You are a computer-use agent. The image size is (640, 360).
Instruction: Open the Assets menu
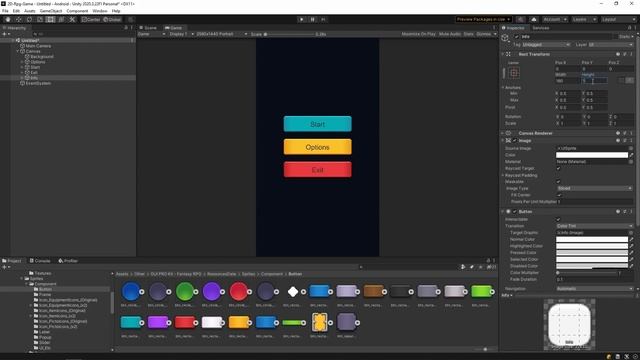pos(30,11)
